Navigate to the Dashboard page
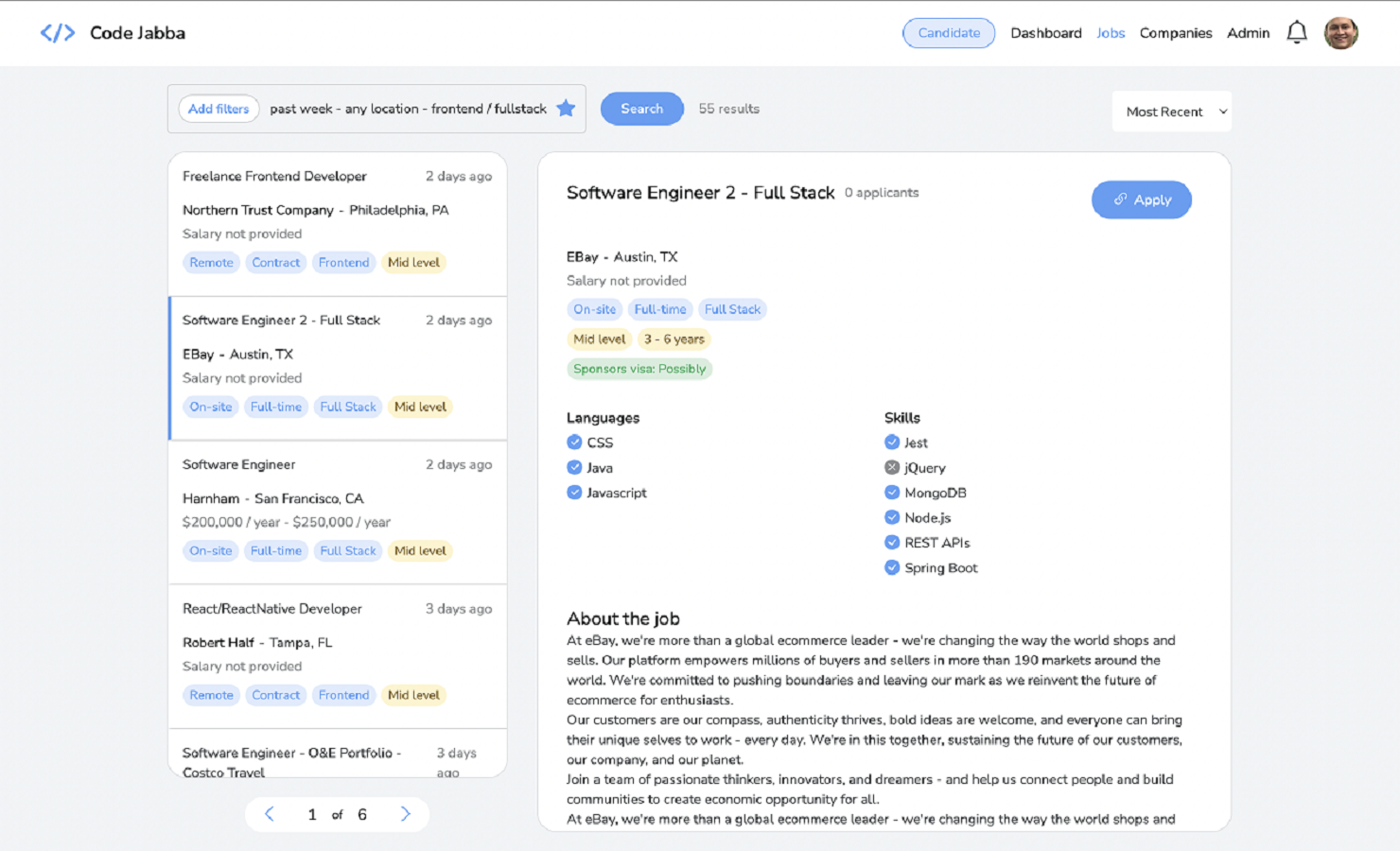The width and height of the screenshot is (1400, 851). click(1045, 33)
